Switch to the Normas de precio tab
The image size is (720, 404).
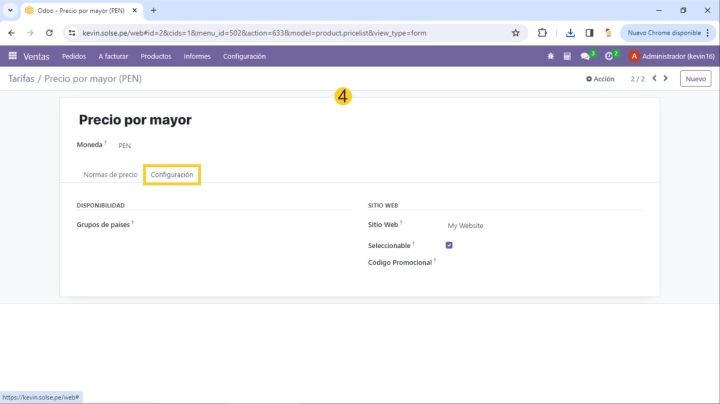click(110, 174)
